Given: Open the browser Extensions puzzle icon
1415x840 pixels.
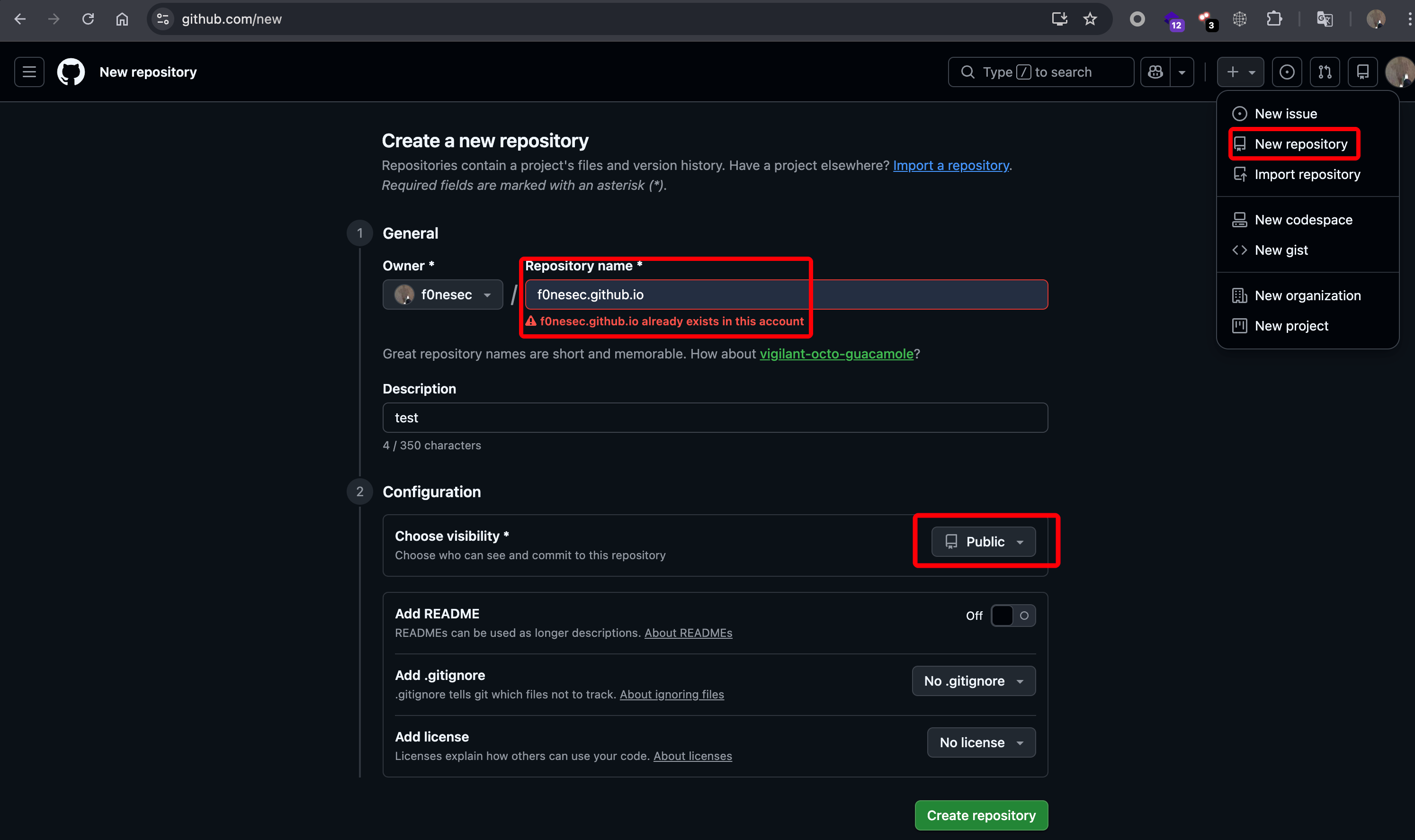Looking at the screenshot, I should [1274, 19].
